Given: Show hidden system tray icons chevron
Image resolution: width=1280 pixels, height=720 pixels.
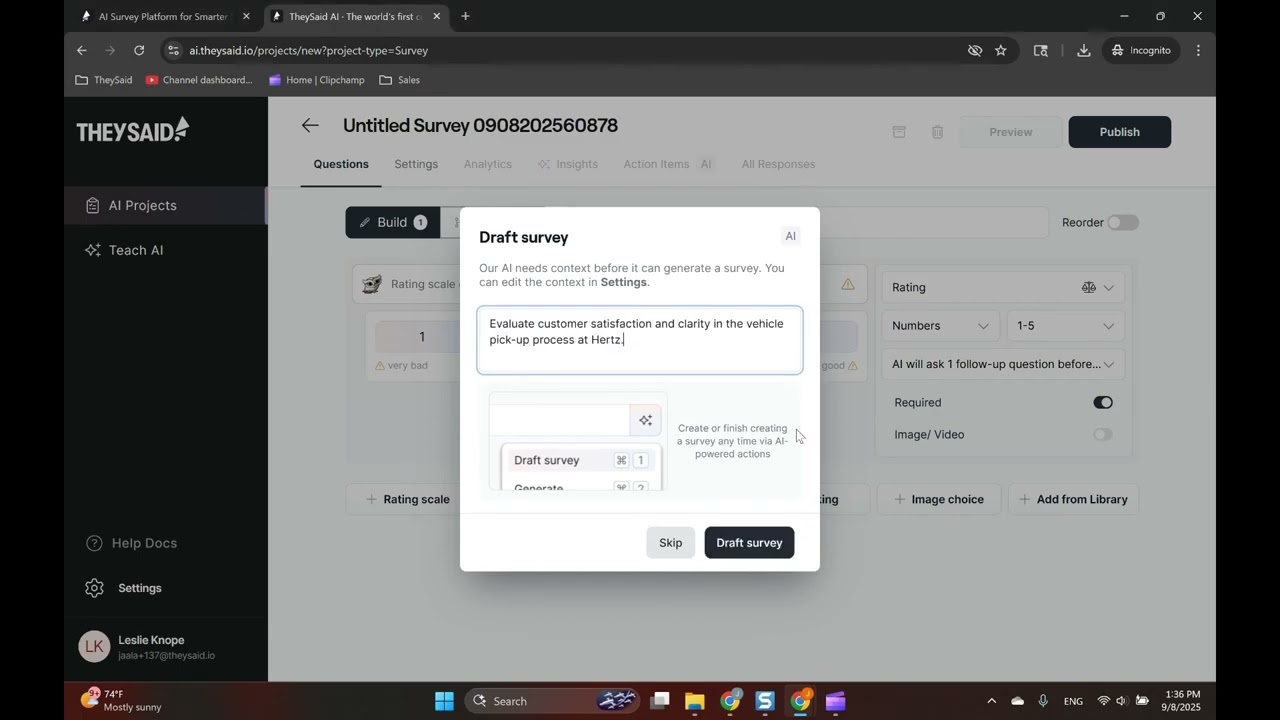Looking at the screenshot, I should (x=991, y=701).
